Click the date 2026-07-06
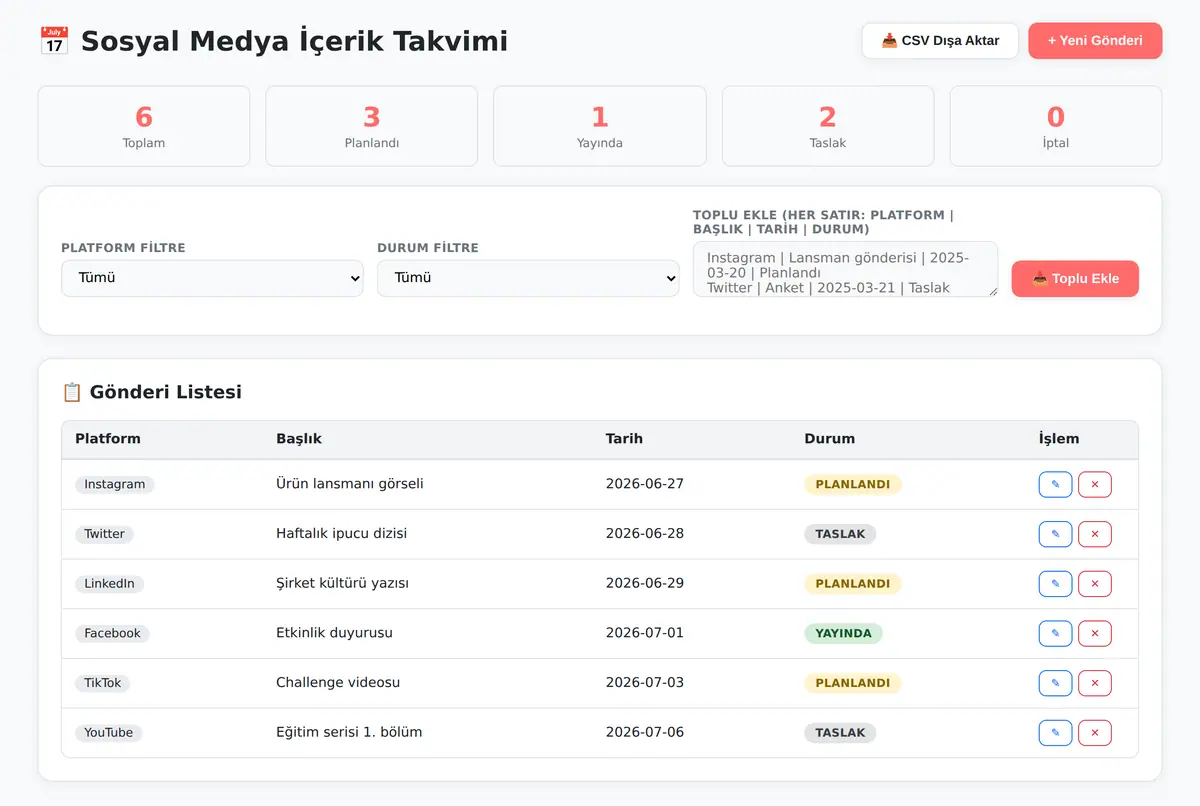Screen dimensions: 1200x806 (645, 733)
